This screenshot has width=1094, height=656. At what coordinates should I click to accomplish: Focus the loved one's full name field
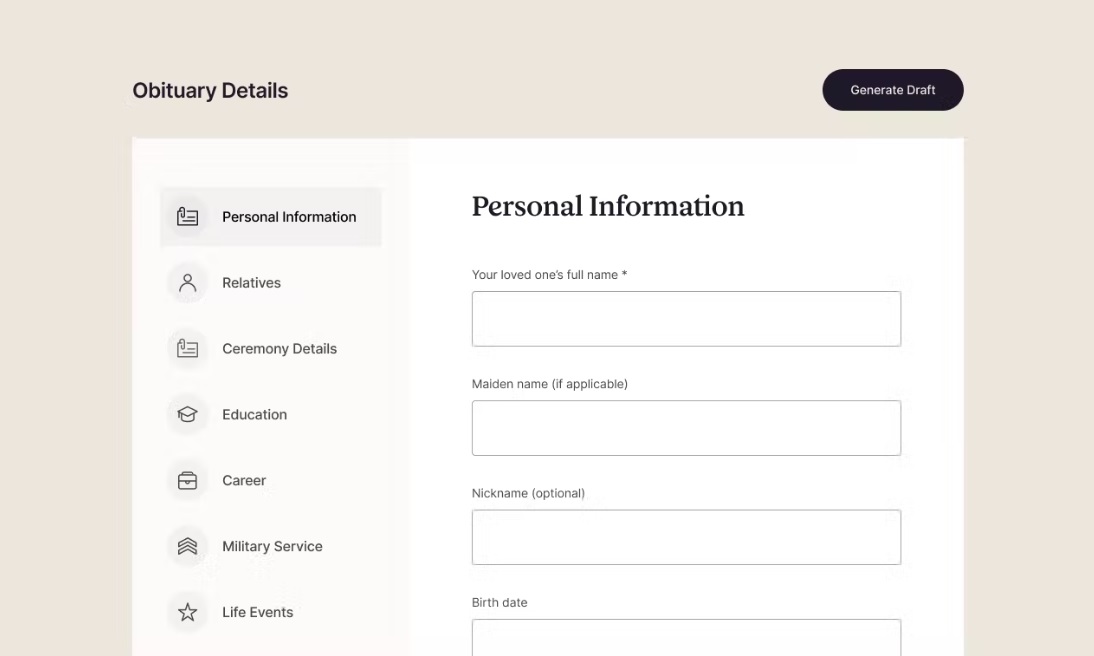(686, 319)
